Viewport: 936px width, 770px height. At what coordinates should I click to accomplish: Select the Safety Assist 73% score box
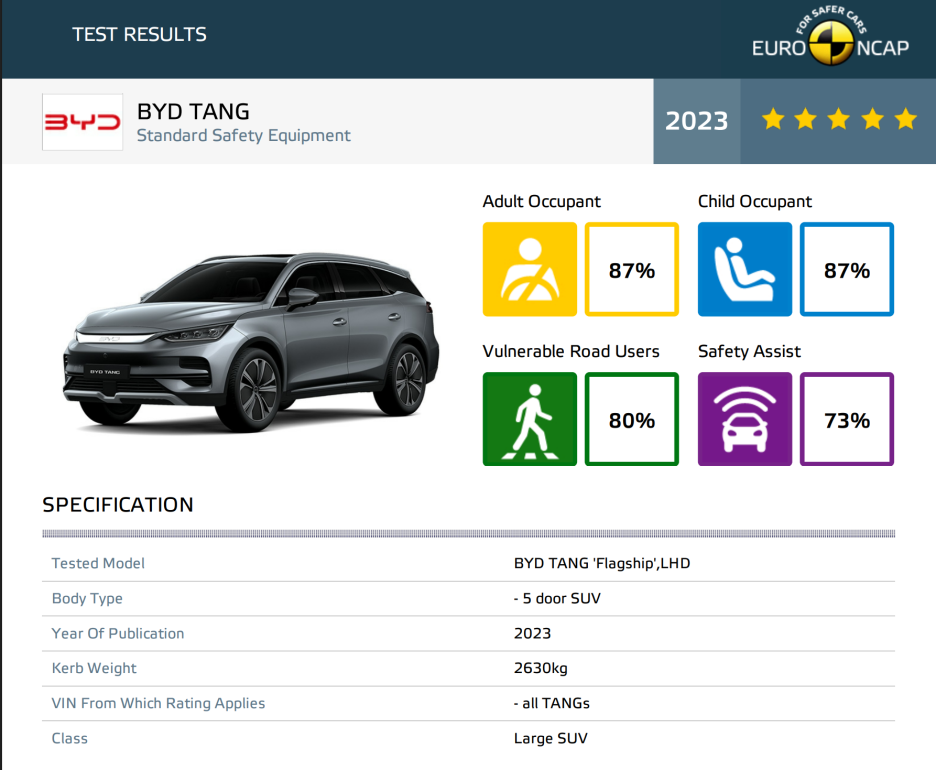tap(846, 419)
